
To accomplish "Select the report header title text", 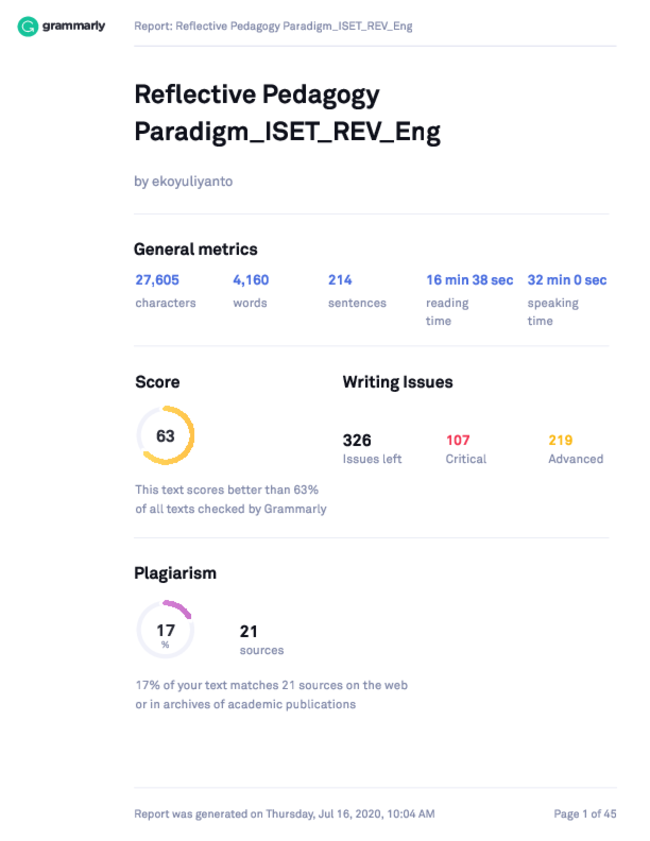I will (x=273, y=26).
